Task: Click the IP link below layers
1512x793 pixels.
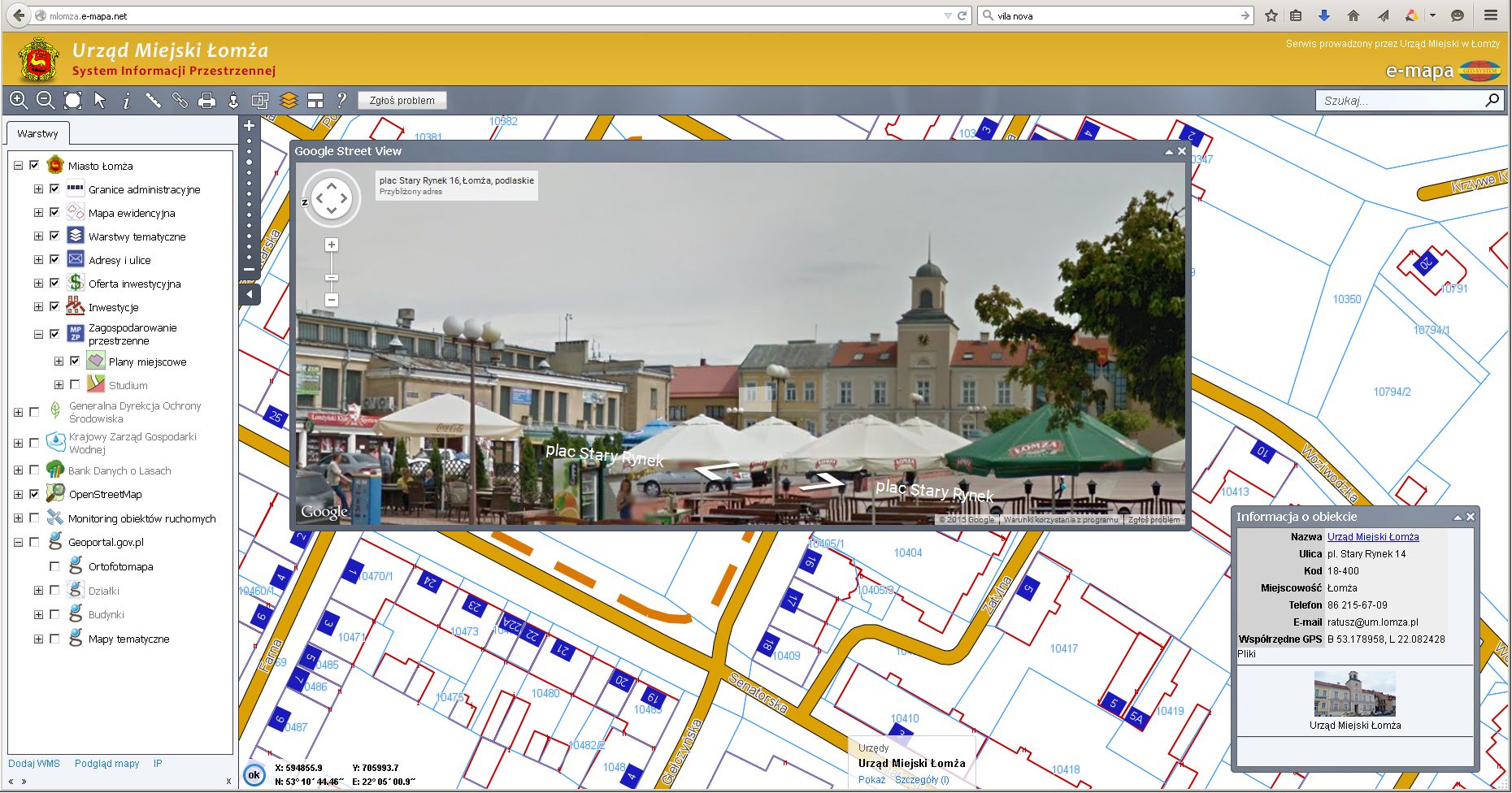Action: click(x=158, y=764)
